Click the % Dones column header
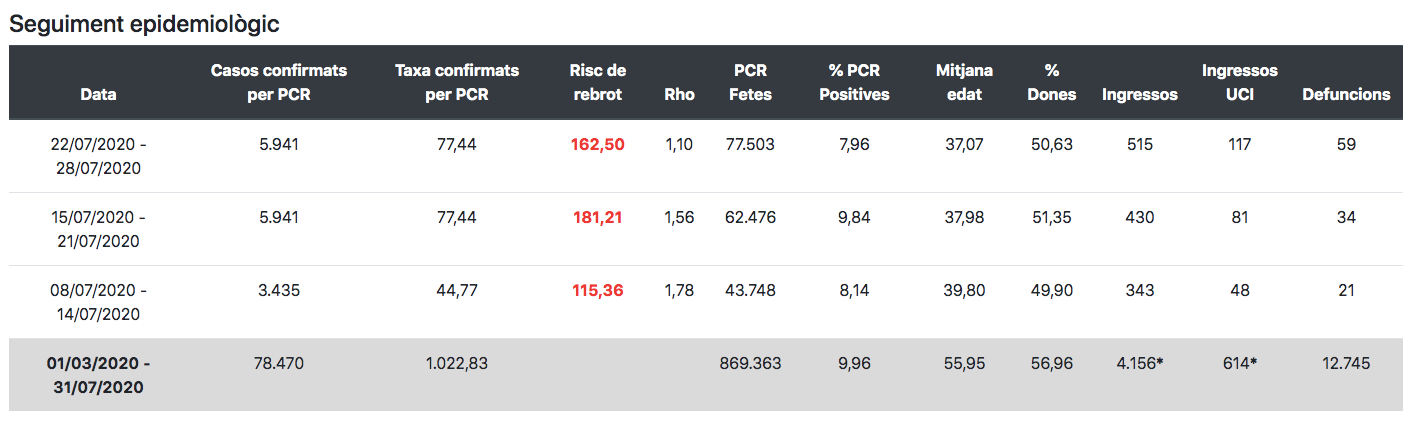This screenshot has width=1415, height=435. [x=1052, y=82]
